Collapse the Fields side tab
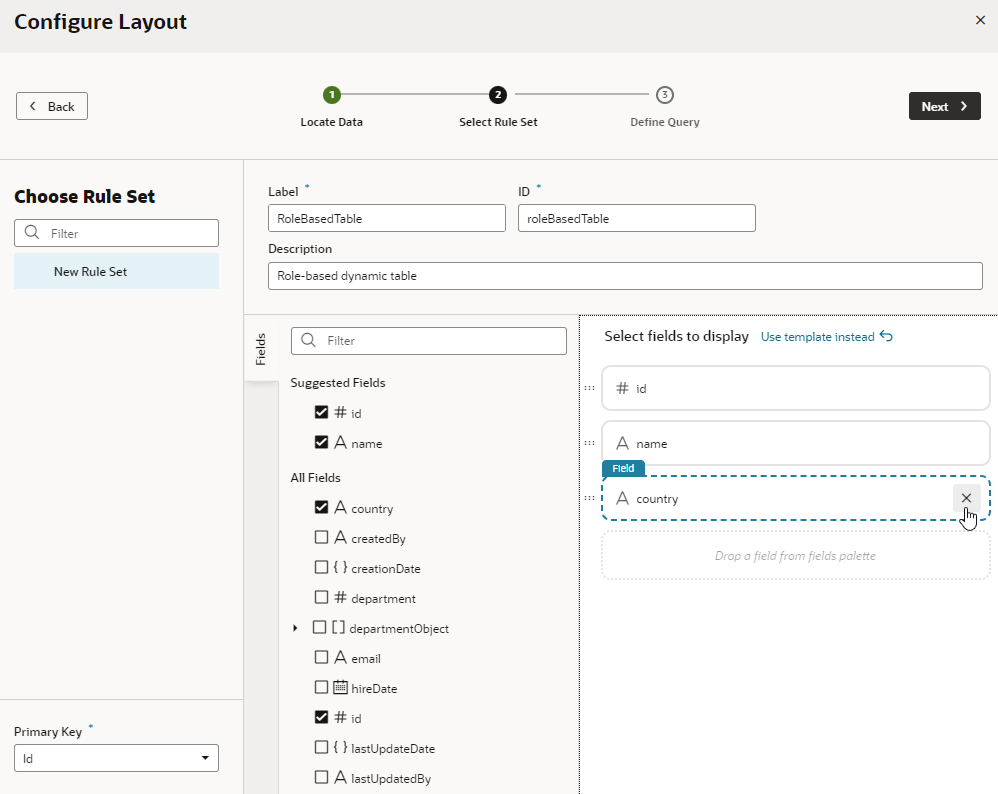The width and height of the screenshot is (998, 794). click(261, 348)
